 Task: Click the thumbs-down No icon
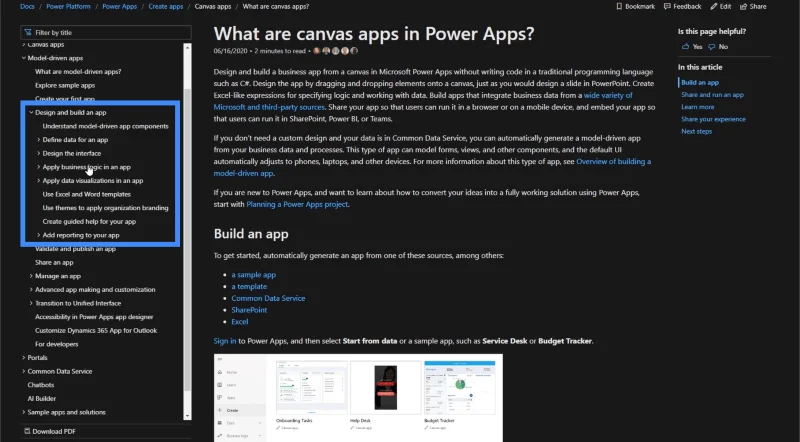click(x=712, y=46)
